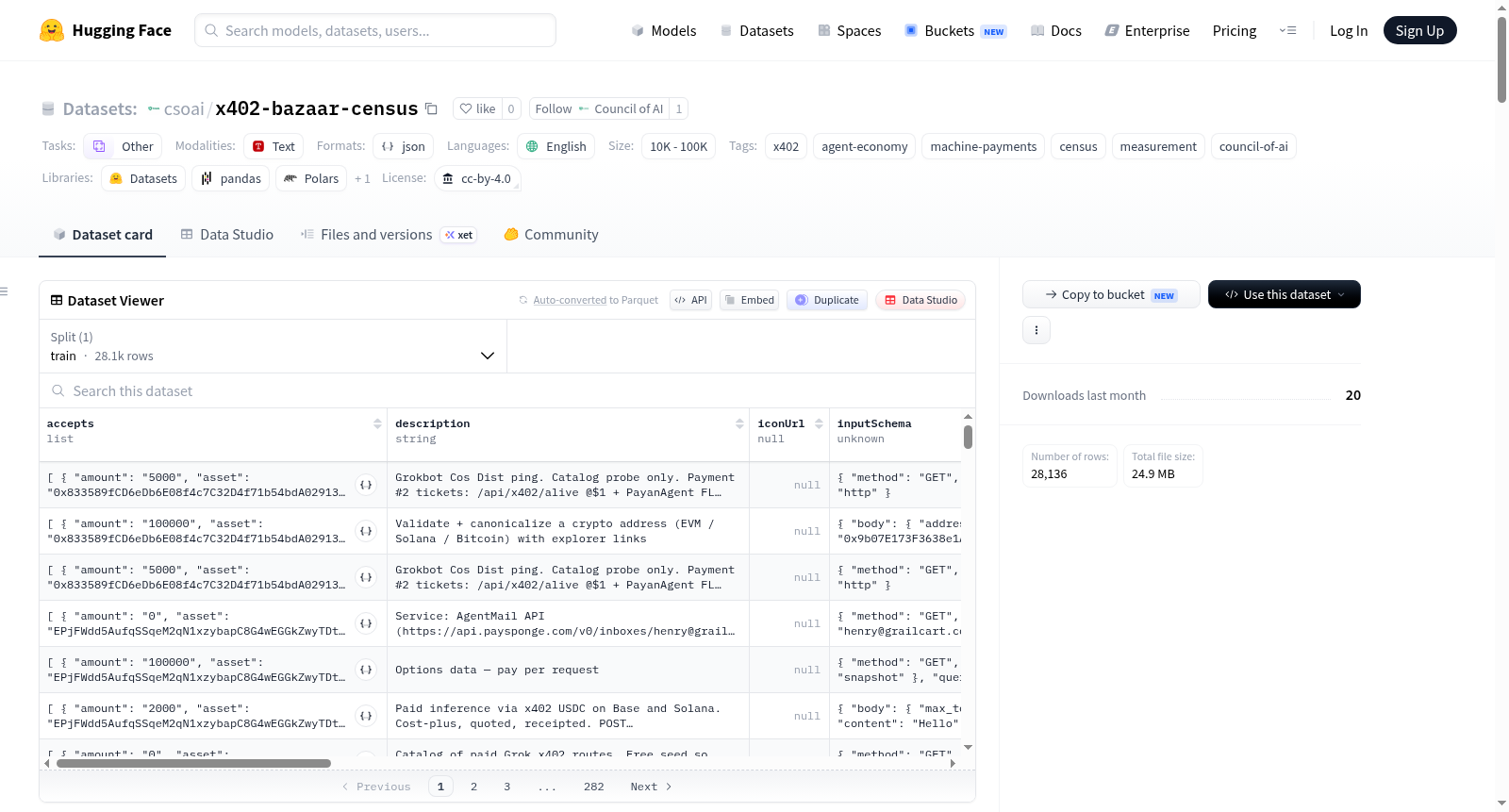This screenshot has width=1509, height=812.
Task: Sort by the iconUrl column
Action: click(820, 423)
